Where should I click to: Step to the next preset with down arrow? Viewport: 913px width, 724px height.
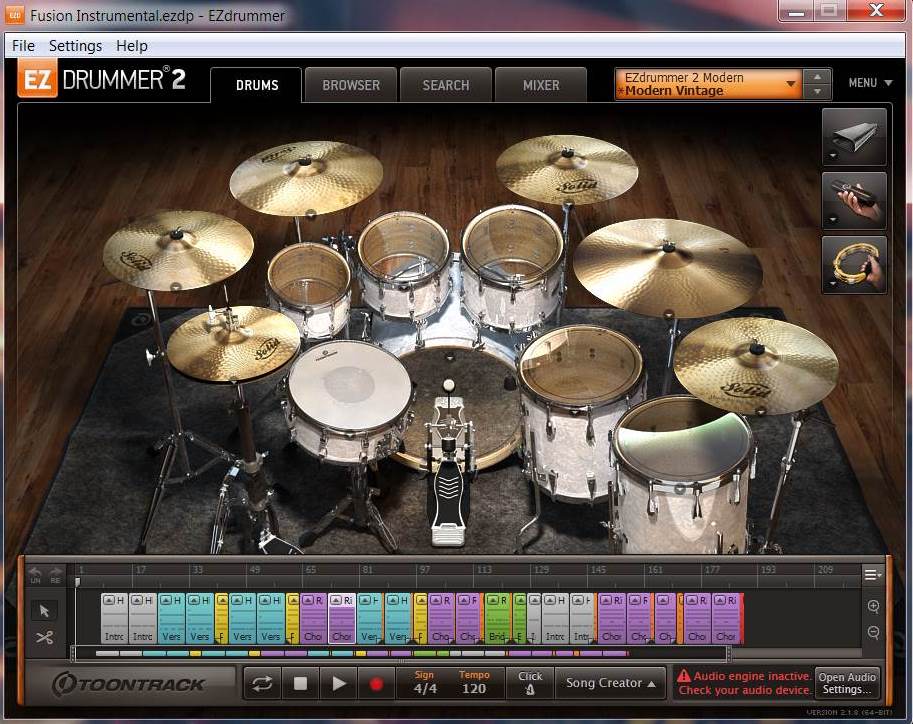pyautogui.click(x=818, y=91)
